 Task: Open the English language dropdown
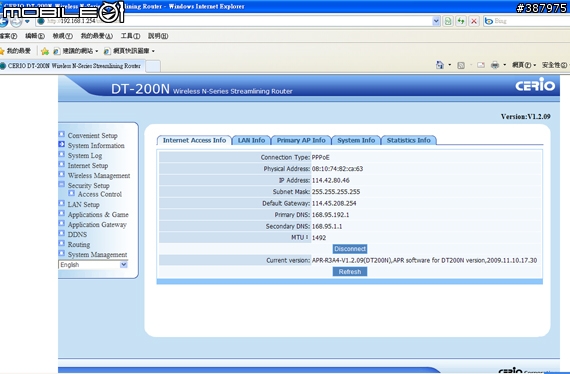[124, 265]
